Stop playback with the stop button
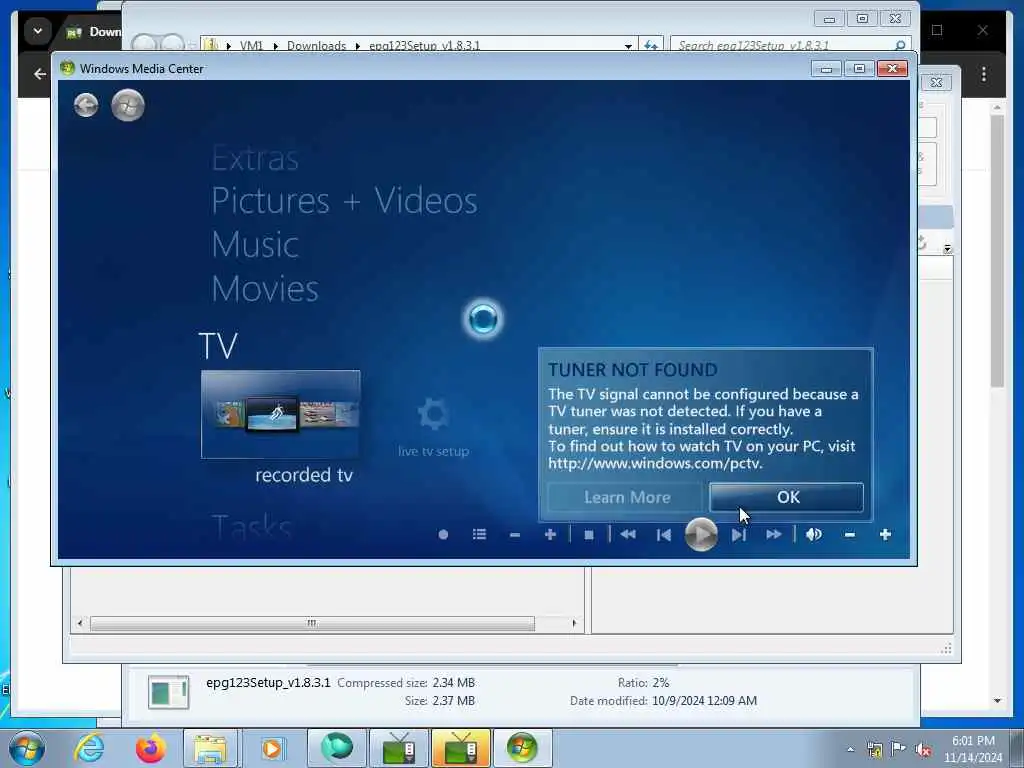Screen dimensions: 1024x768 [588, 535]
